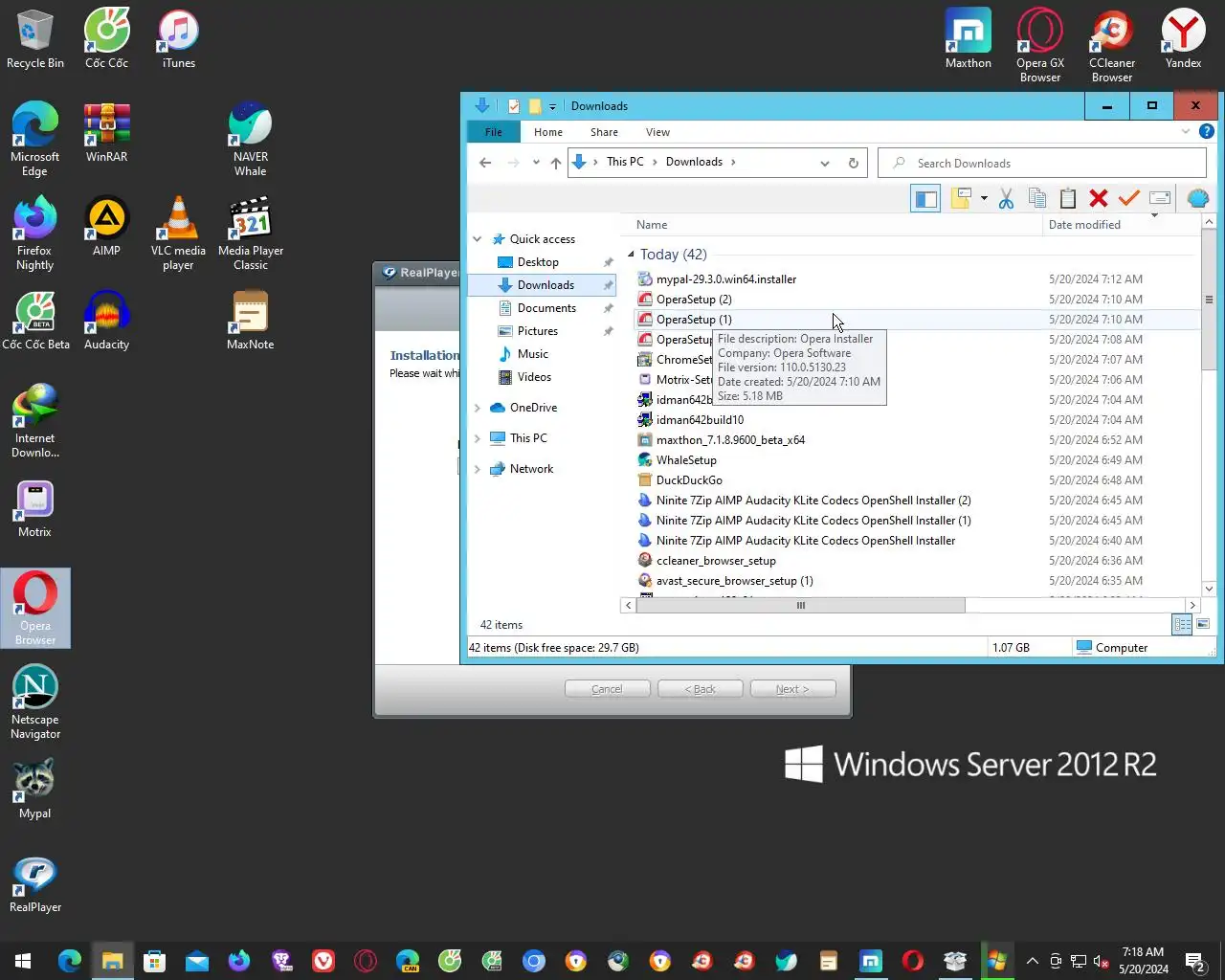Select the iTunes desktop icon
Screen dimensions: 1225x980
[178, 39]
